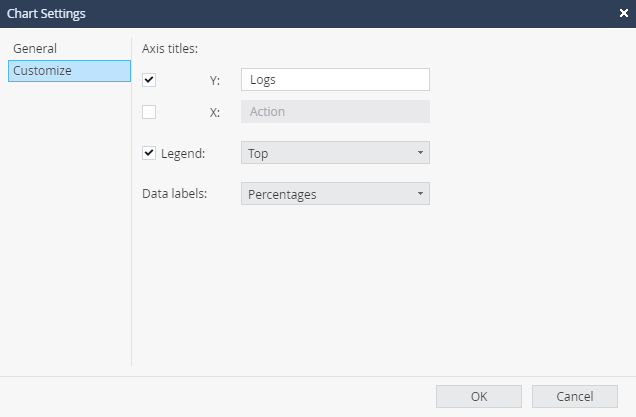Click the X: axis label
Image resolution: width=636 pixels, height=417 pixels.
pyautogui.click(x=215, y=113)
